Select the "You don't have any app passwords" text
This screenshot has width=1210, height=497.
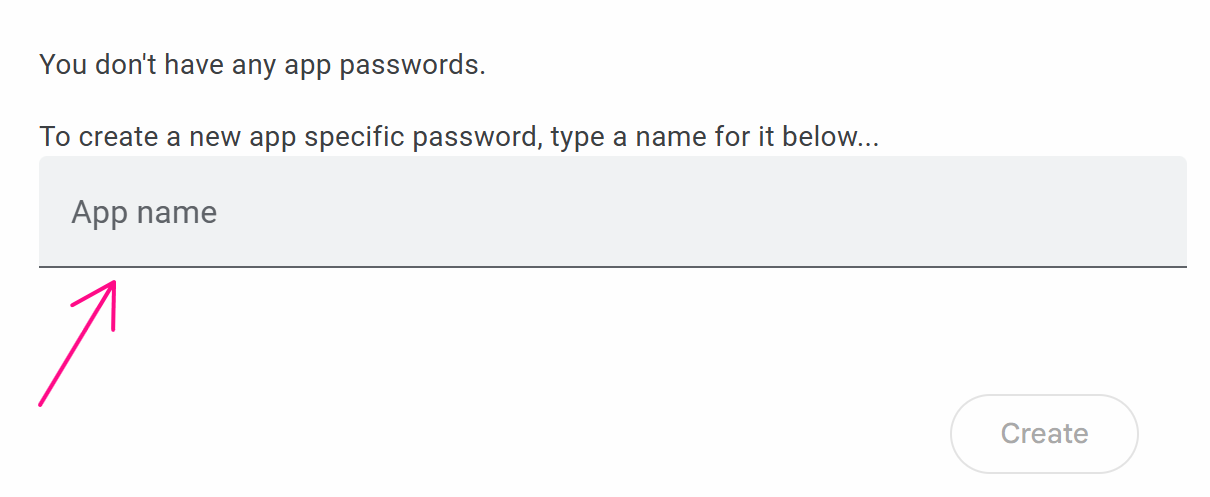coord(262,66)
